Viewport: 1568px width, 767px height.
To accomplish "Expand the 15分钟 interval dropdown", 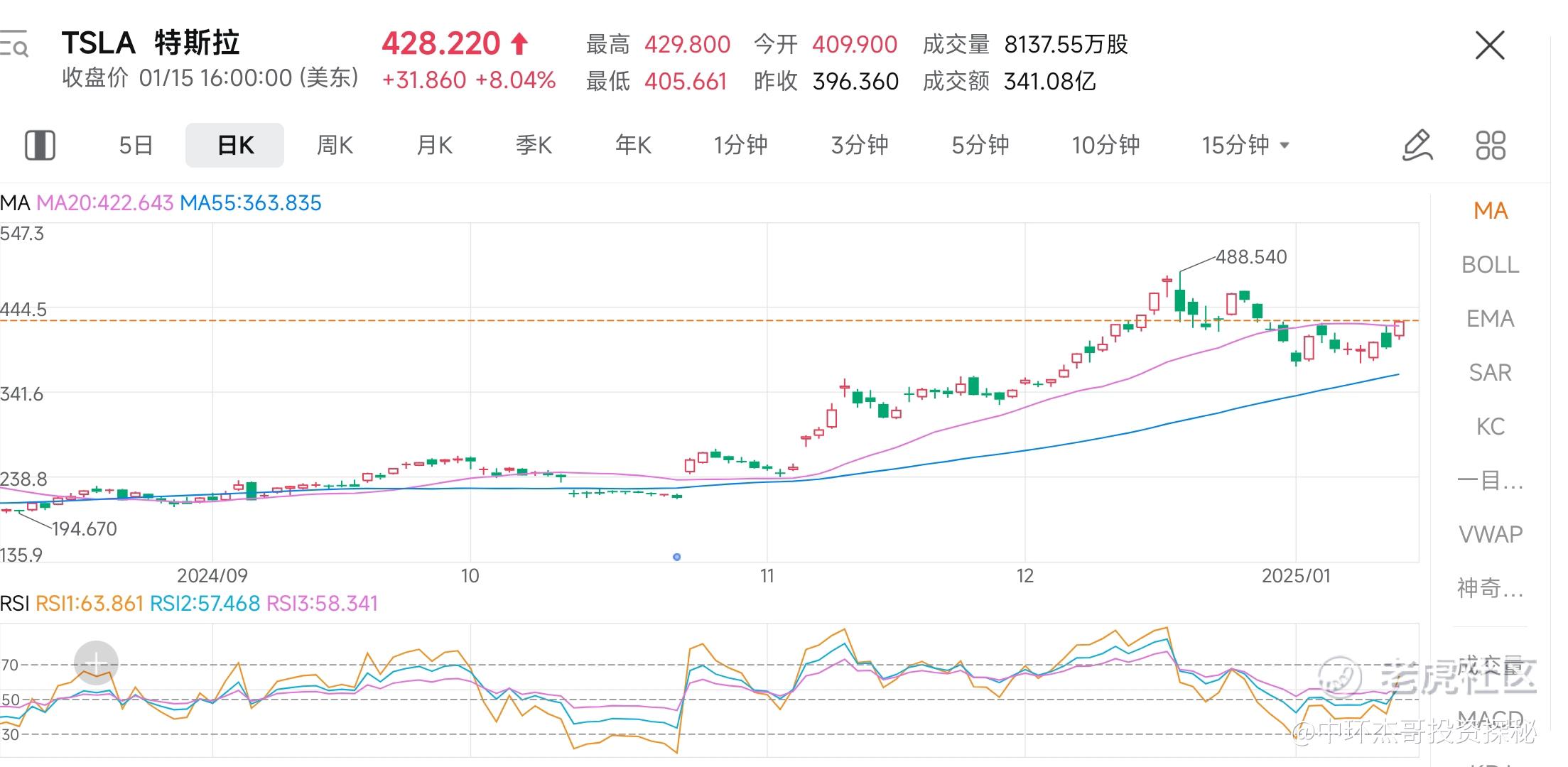I will [x=1245, y=145].
